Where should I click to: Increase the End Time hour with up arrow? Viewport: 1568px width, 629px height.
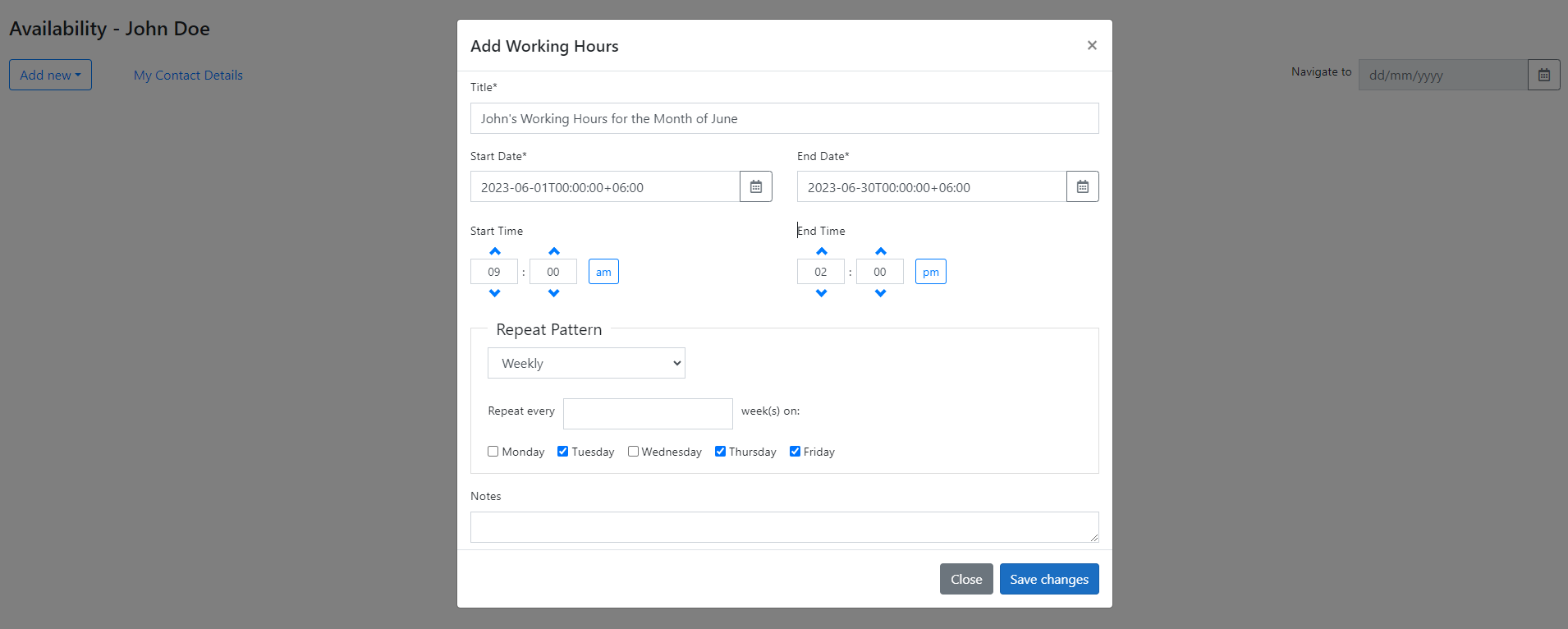click(x=821, y=251)
